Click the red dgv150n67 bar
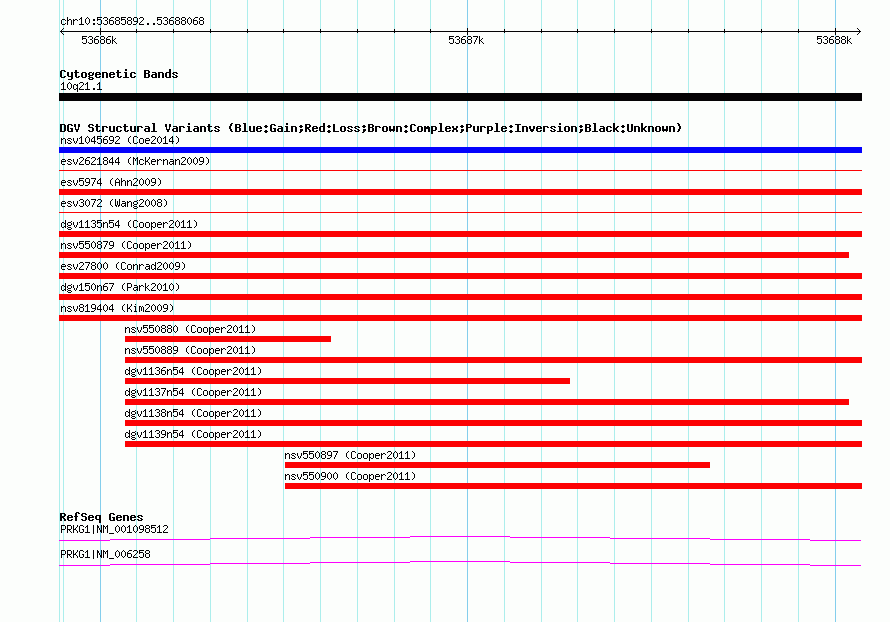The image size is (890, 622). pos(460,297)
